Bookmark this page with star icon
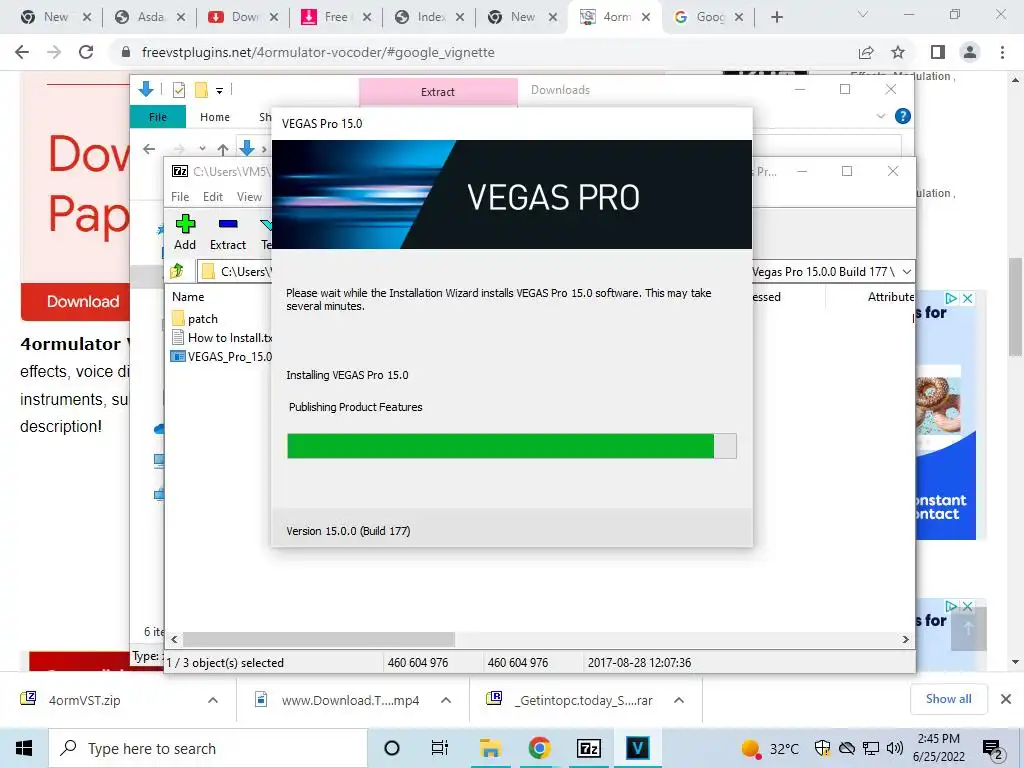The image size is (1024, 768). coord(898,52)
